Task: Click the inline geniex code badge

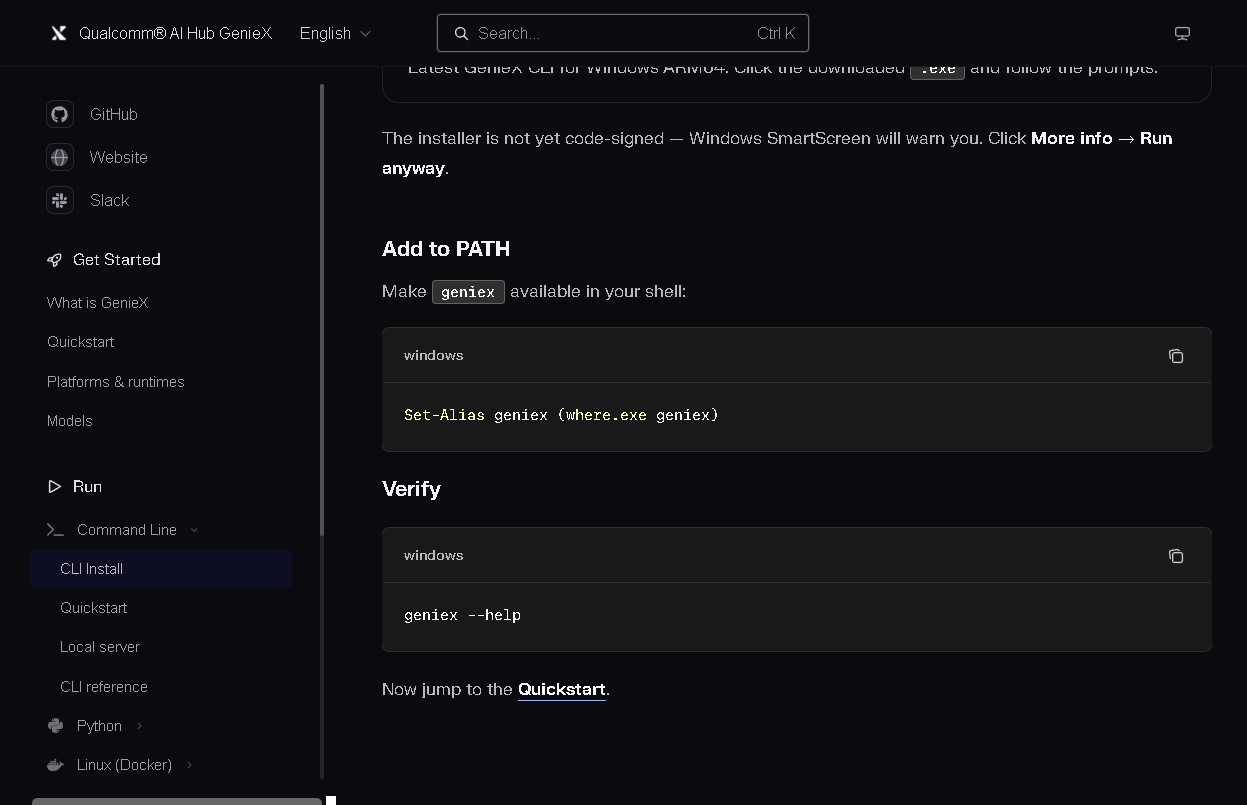Action: [468, 292]
